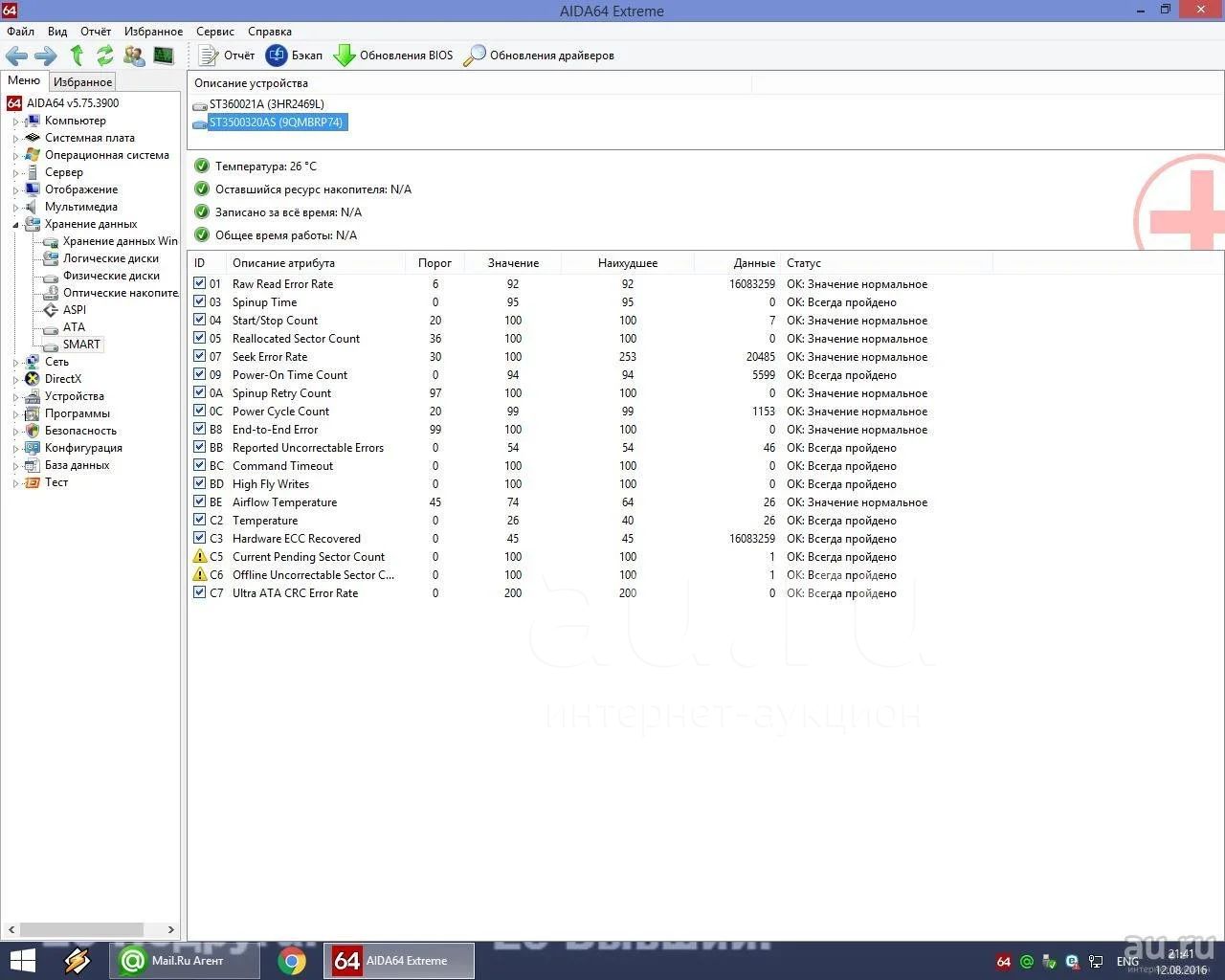
Task: Select the AIDA64 v5.75.3900 root node
Action: point(63,103)
